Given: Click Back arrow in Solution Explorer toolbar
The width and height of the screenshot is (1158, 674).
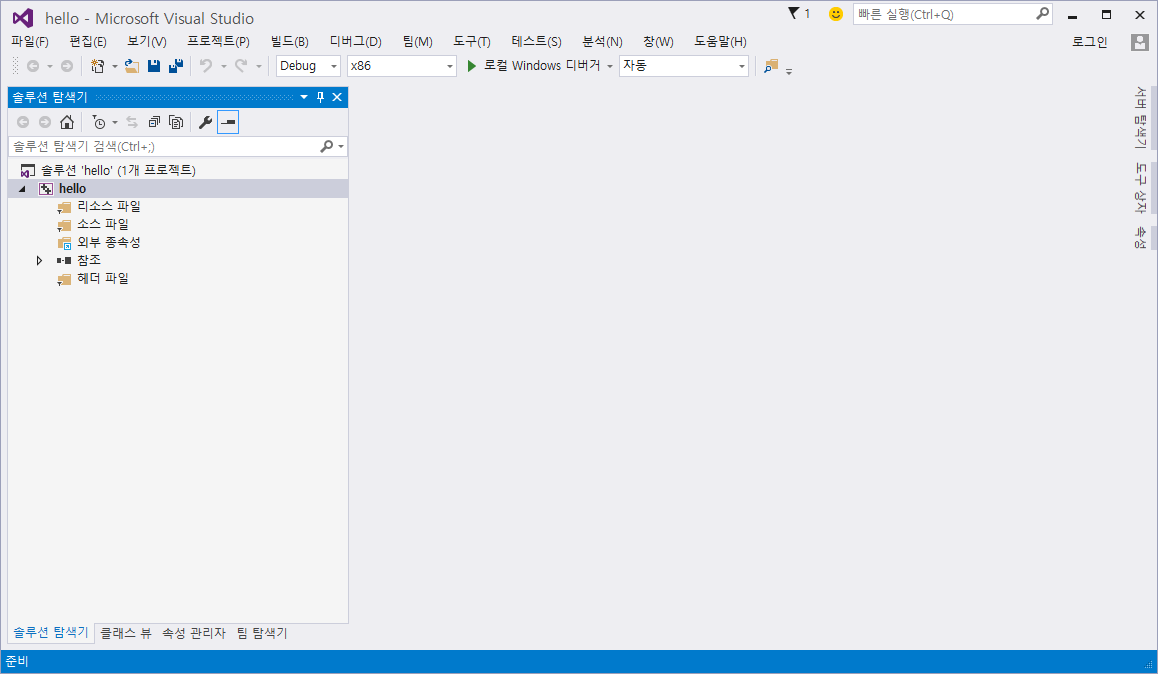Looking at the screenshot, I should (23, 122).
